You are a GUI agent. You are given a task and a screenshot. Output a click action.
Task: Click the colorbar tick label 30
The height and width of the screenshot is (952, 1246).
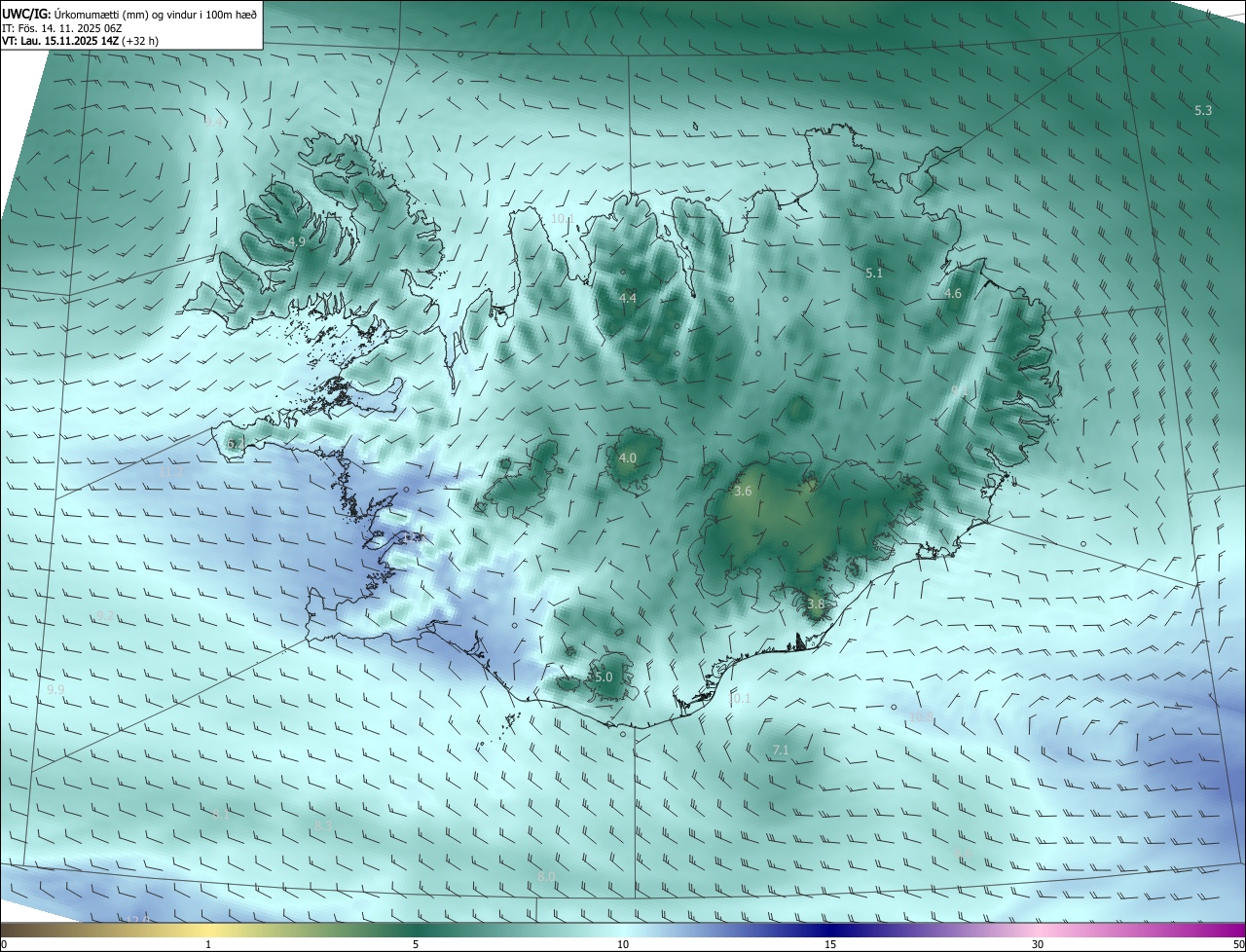(1038, 944)
